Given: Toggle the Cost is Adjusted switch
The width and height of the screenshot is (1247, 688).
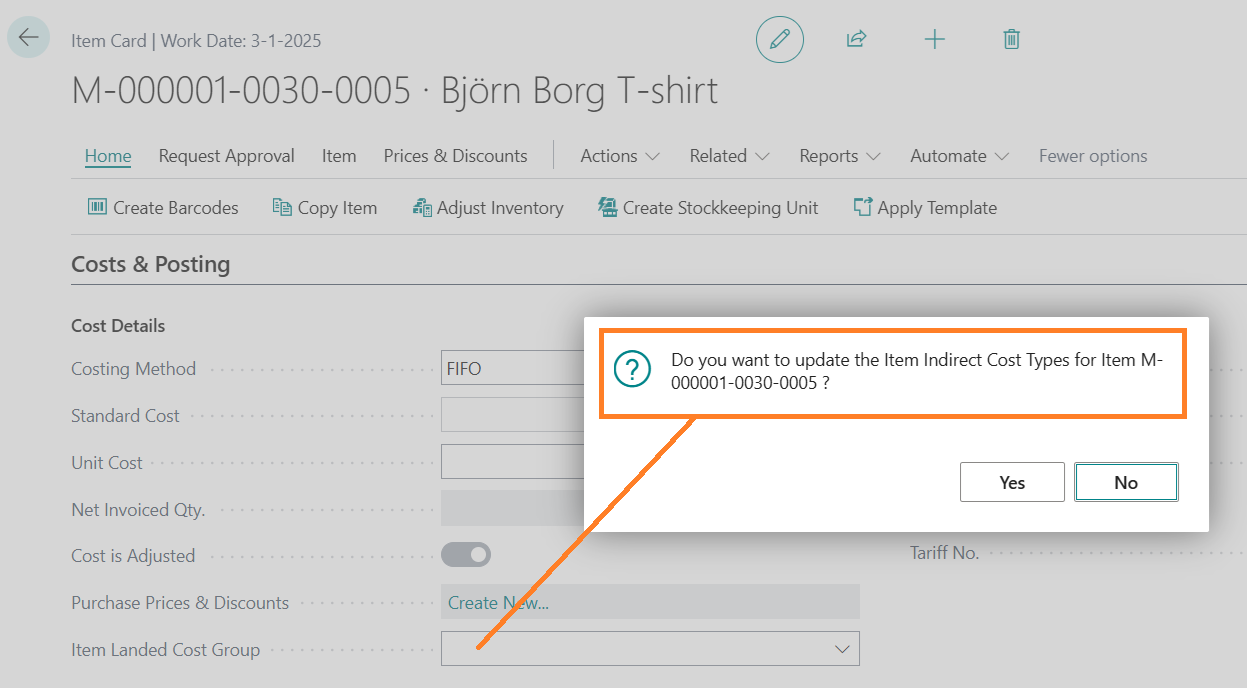Looking at the screenshot, I should coord(466,555).
